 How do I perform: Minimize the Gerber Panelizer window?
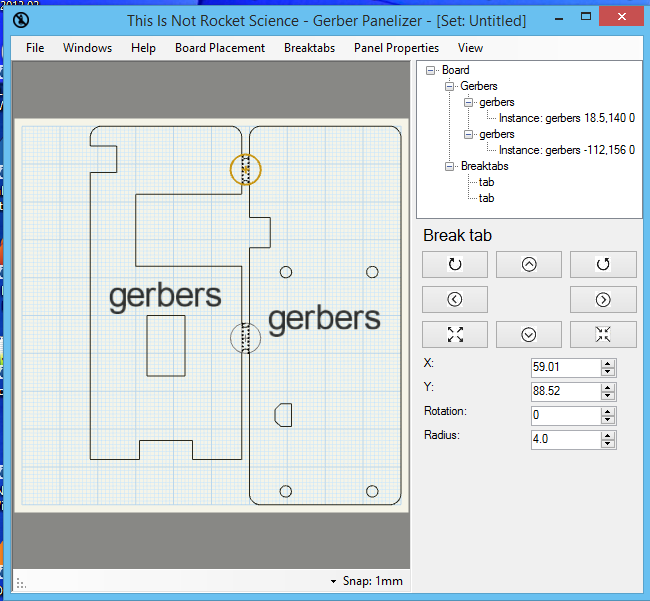[x=559, y=18]
